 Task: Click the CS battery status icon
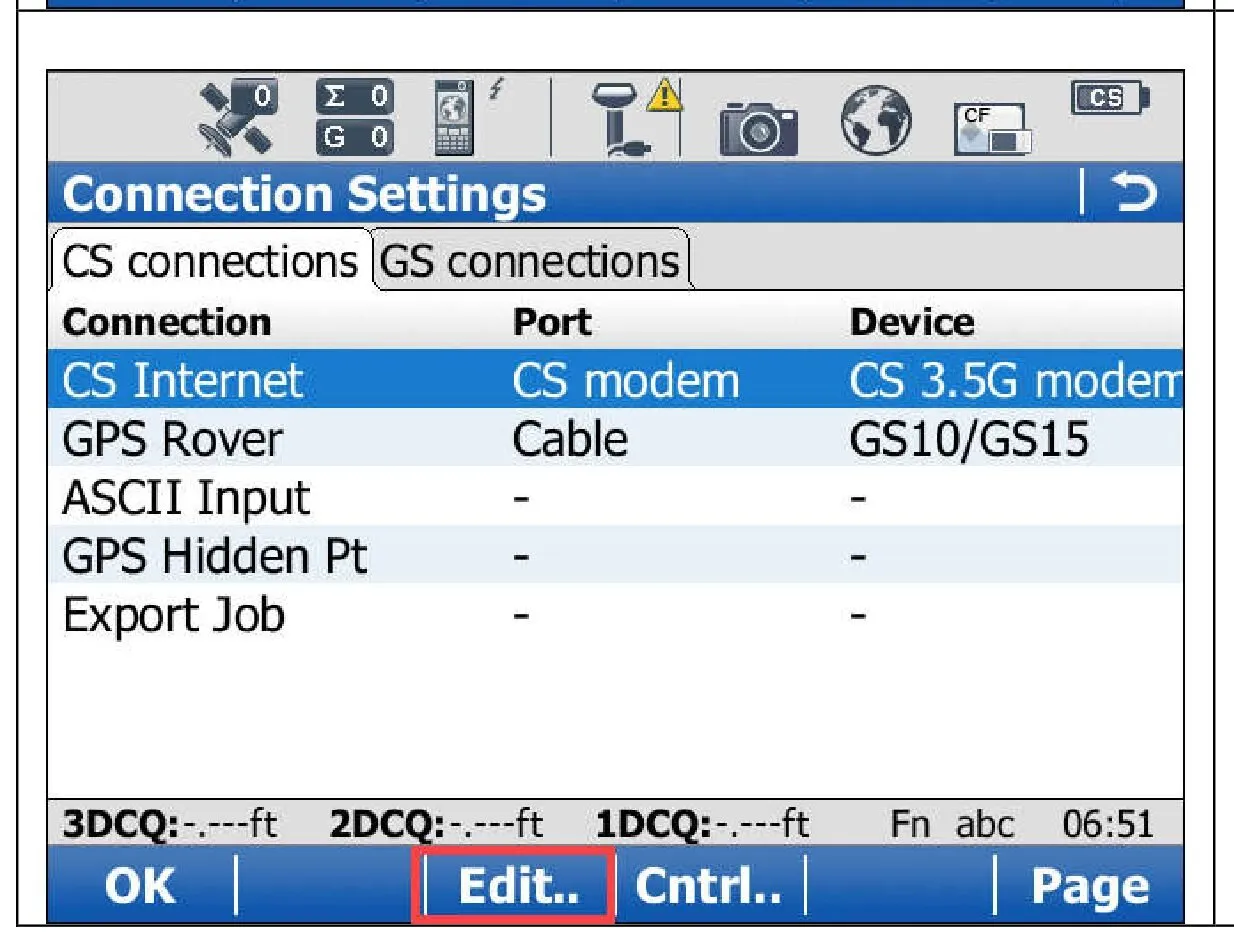(x=1112, y=99)
